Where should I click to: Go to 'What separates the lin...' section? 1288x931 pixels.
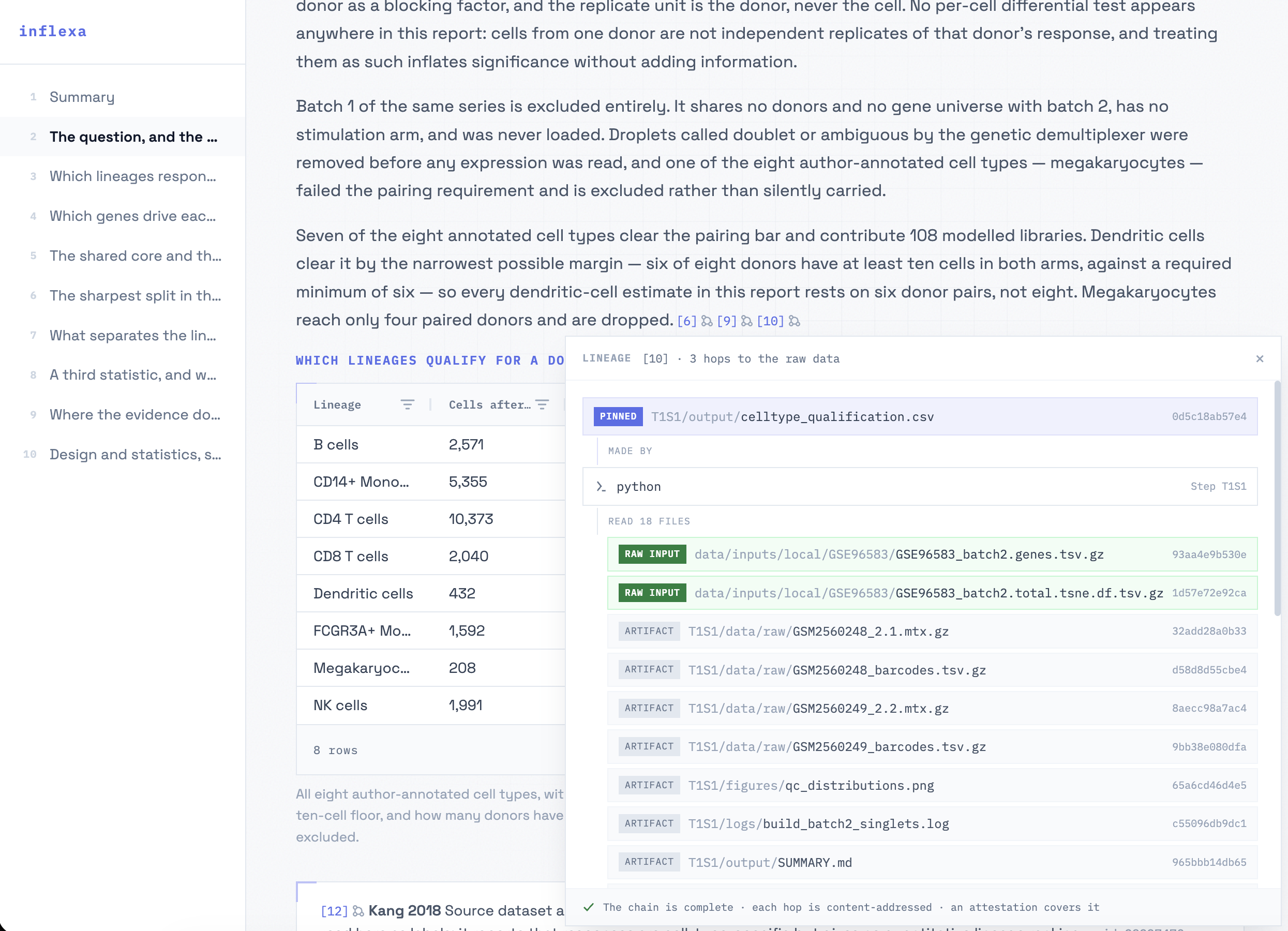tap(123, 336)
